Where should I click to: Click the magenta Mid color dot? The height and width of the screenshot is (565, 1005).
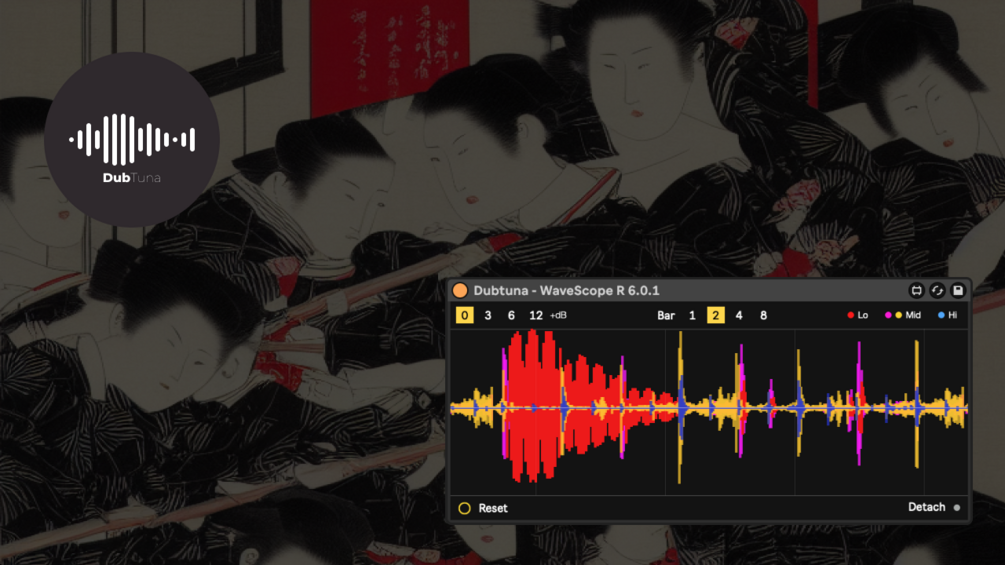click(888, 315)
